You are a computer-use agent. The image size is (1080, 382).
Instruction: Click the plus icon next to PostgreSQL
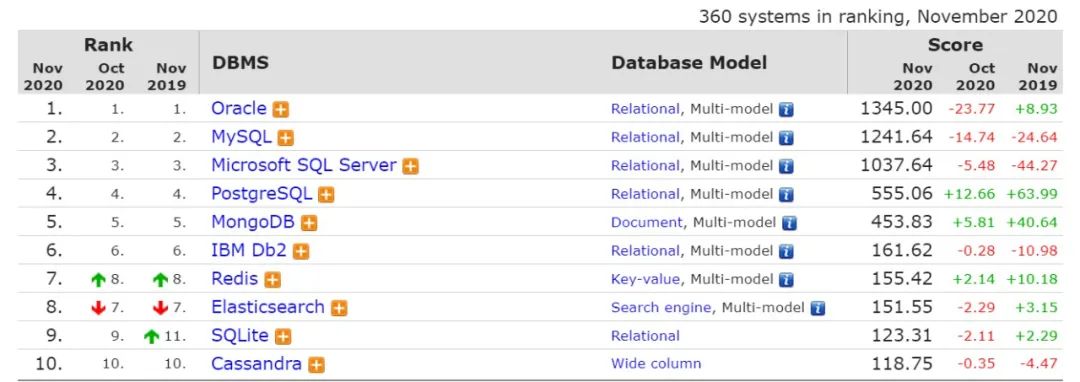click(x=326, y=195)
